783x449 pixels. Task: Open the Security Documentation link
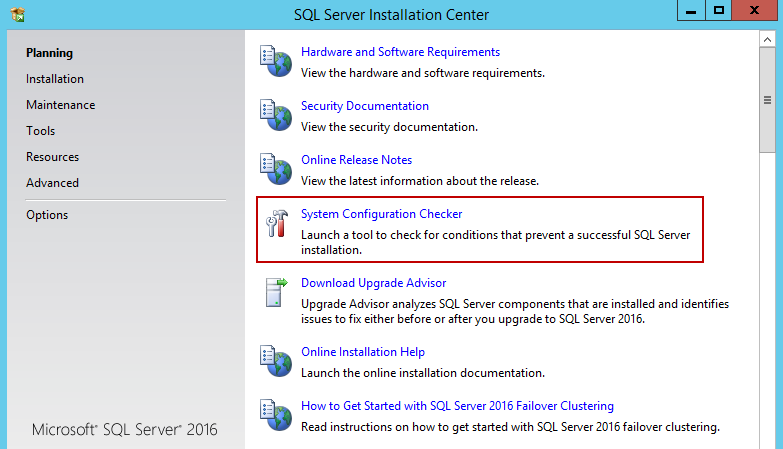(x=365, y=106)
